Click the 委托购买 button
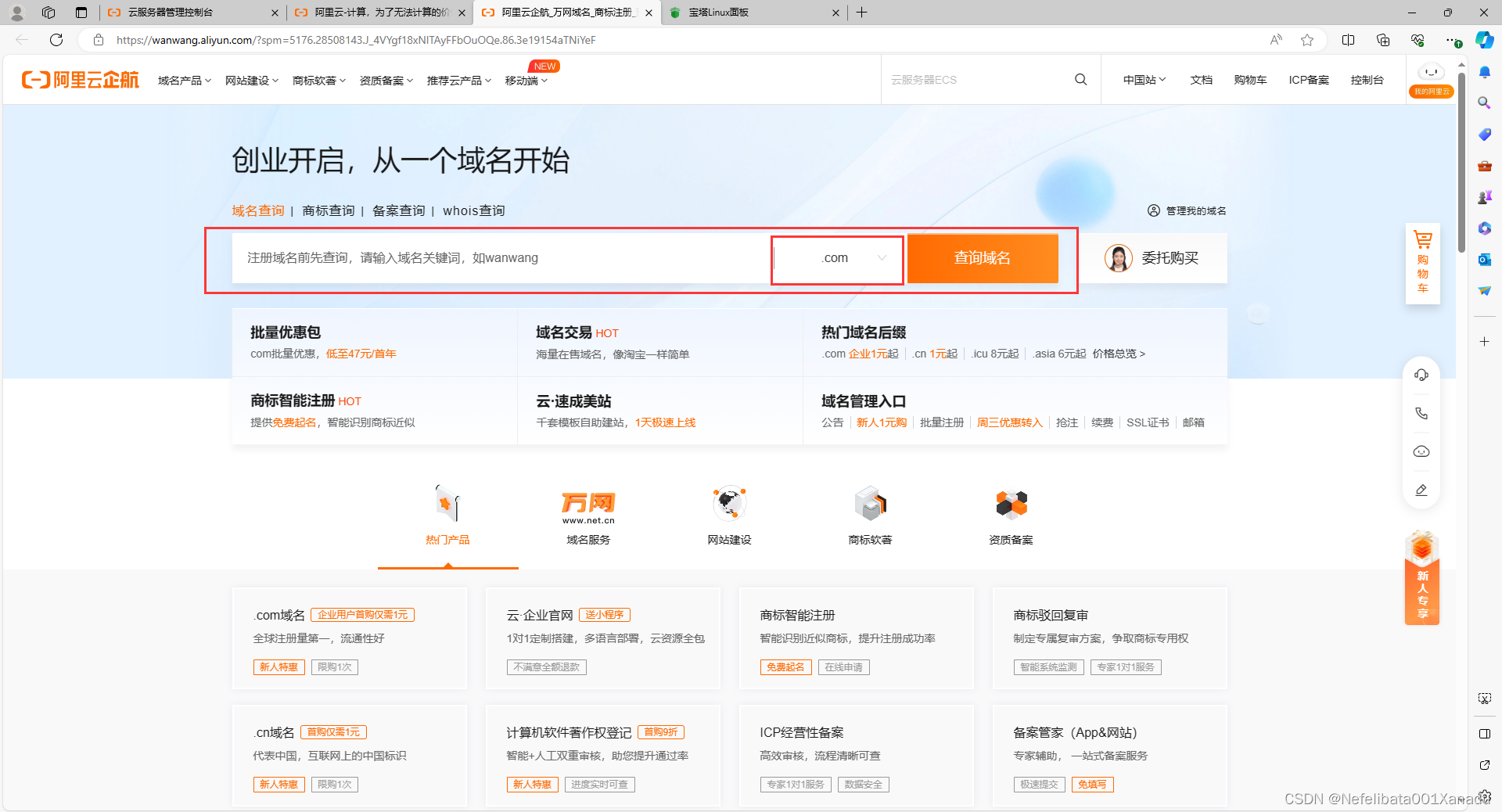Image resolution: width=1502 pixels, height=812 pixels. click(1154, 258)
